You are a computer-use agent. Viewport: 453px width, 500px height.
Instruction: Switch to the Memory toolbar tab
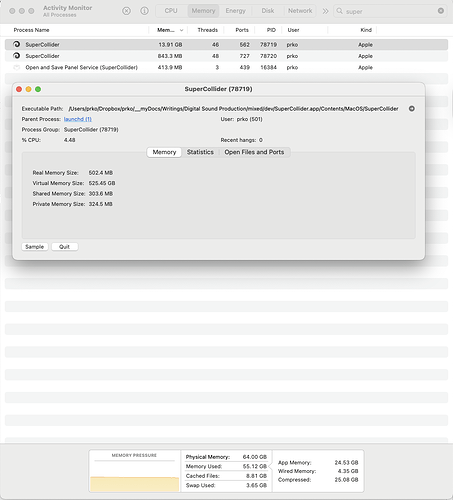coord(203,11)
